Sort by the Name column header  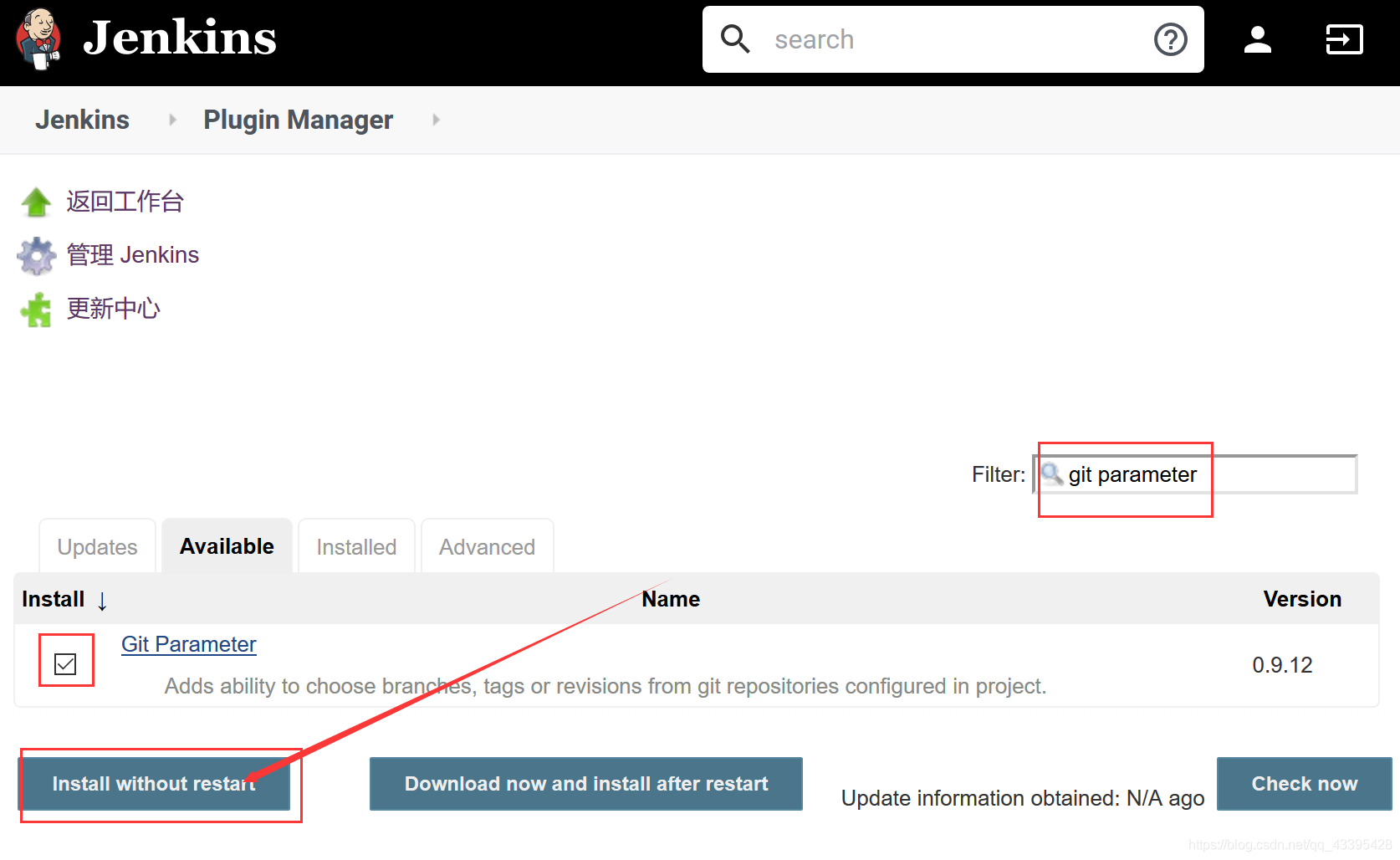coord(671,599)
